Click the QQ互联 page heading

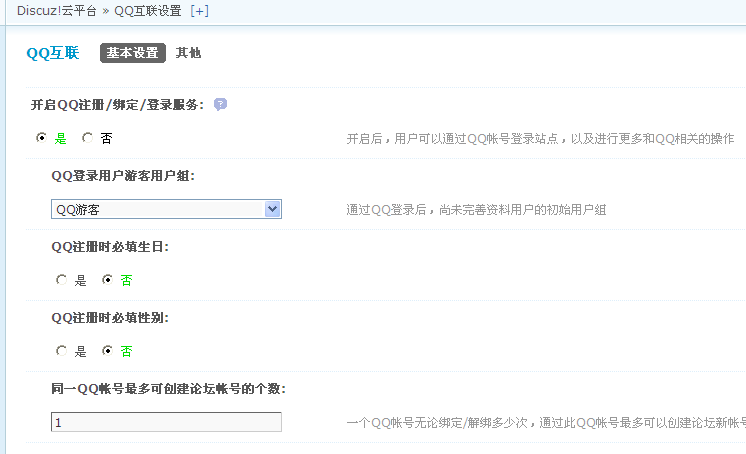(x=52, y=54)
